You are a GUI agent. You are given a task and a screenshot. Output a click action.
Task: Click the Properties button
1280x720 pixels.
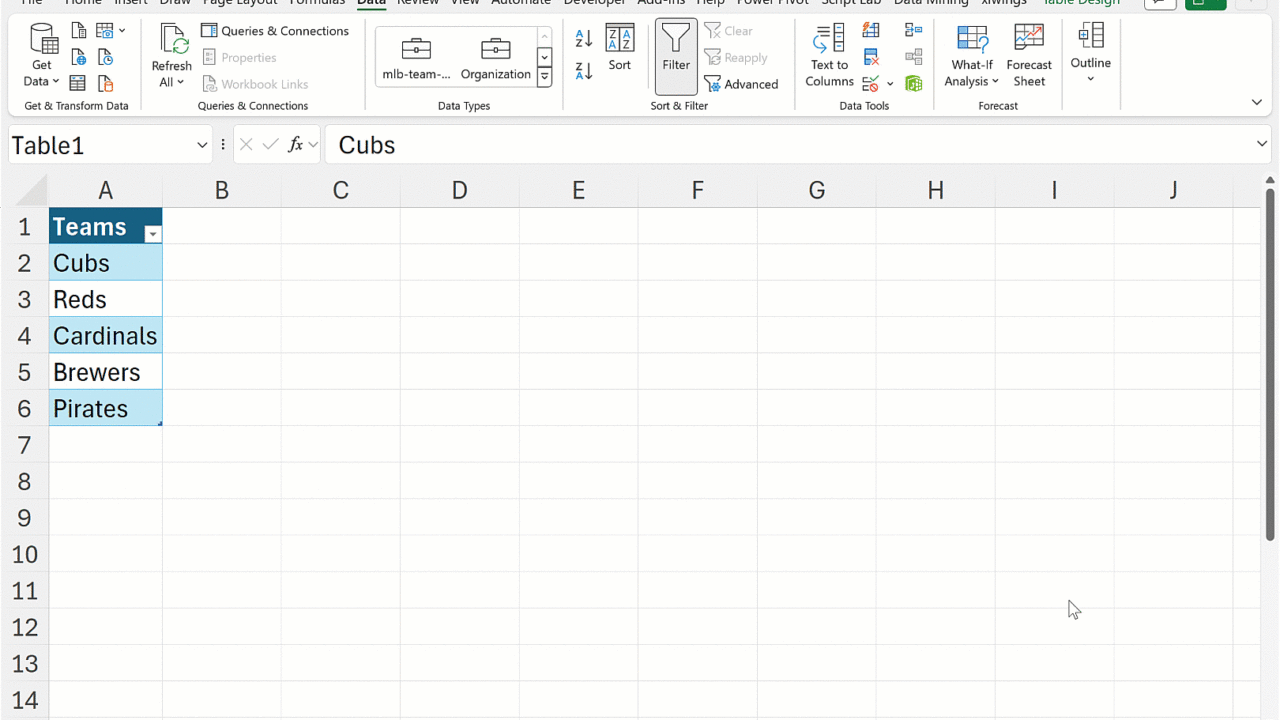tap(240, 58)
